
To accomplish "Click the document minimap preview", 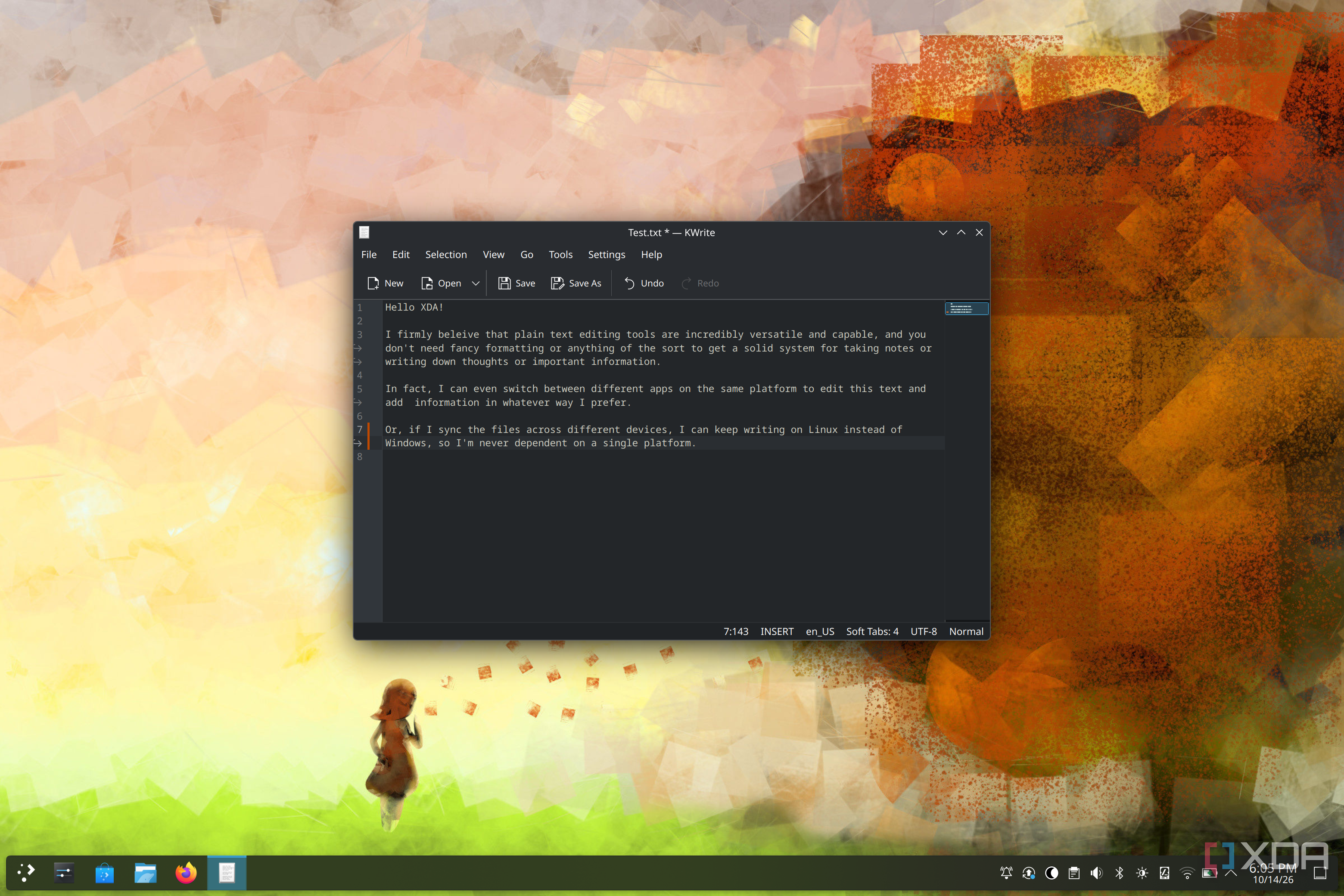I will tap(966, 308).
